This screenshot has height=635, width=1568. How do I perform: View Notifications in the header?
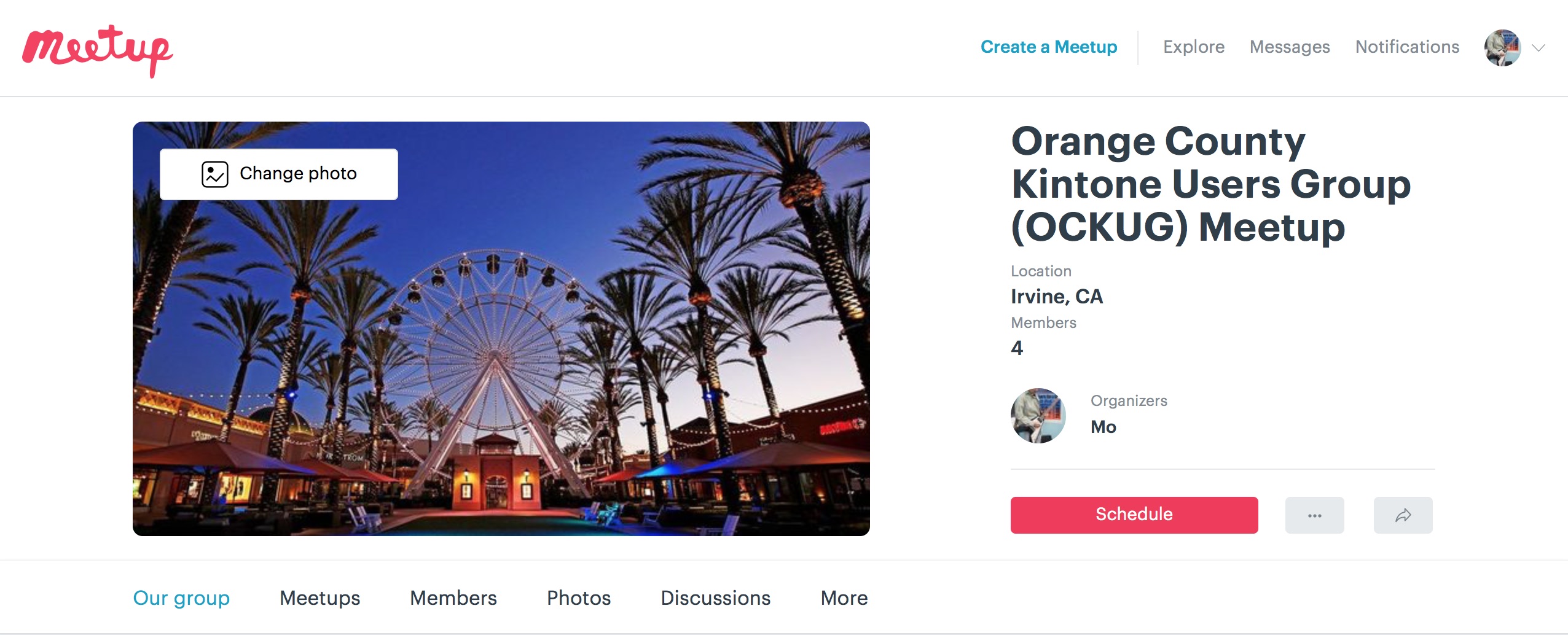pos(1407,47)
